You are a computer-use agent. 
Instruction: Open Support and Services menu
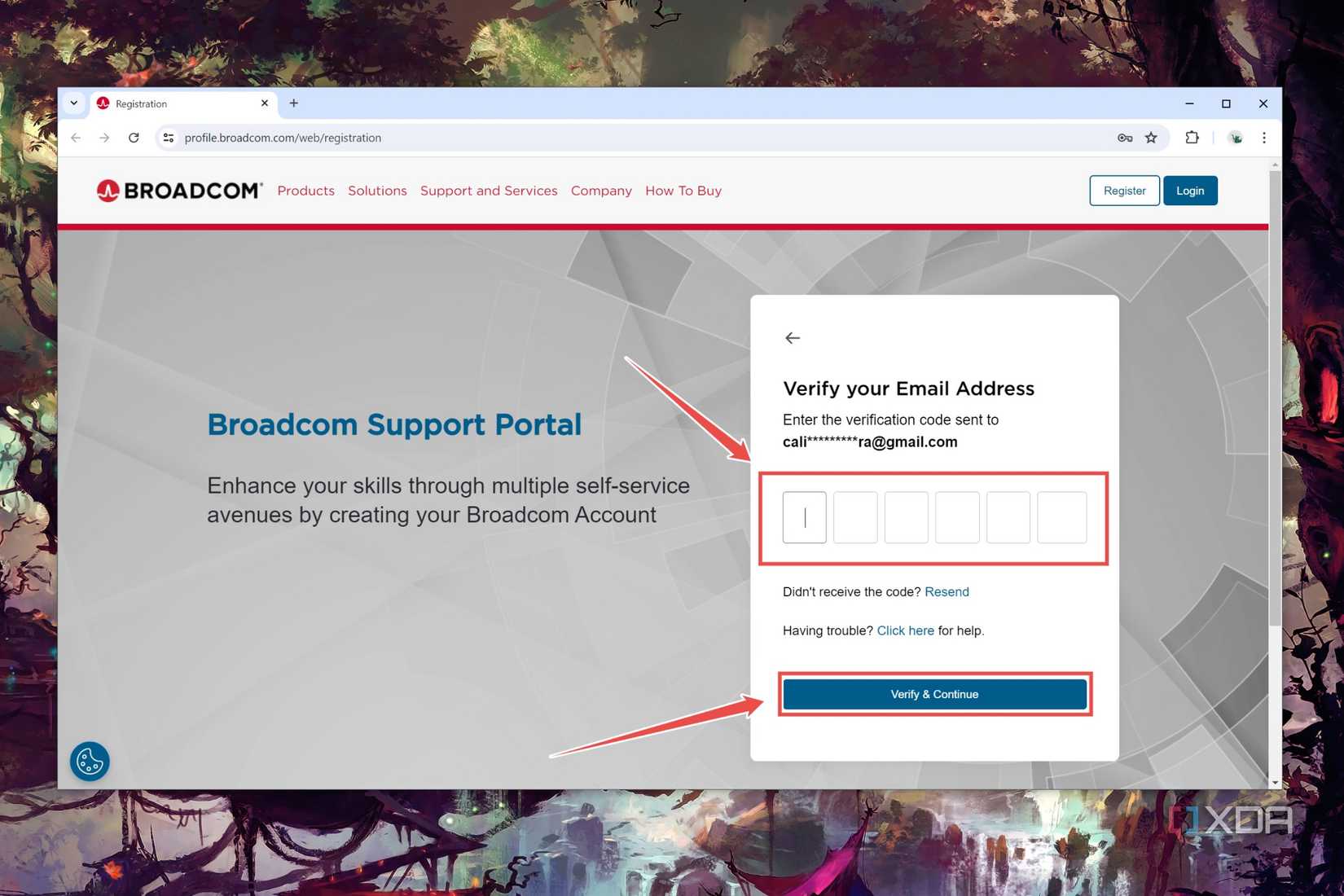(x=489, y=191)
